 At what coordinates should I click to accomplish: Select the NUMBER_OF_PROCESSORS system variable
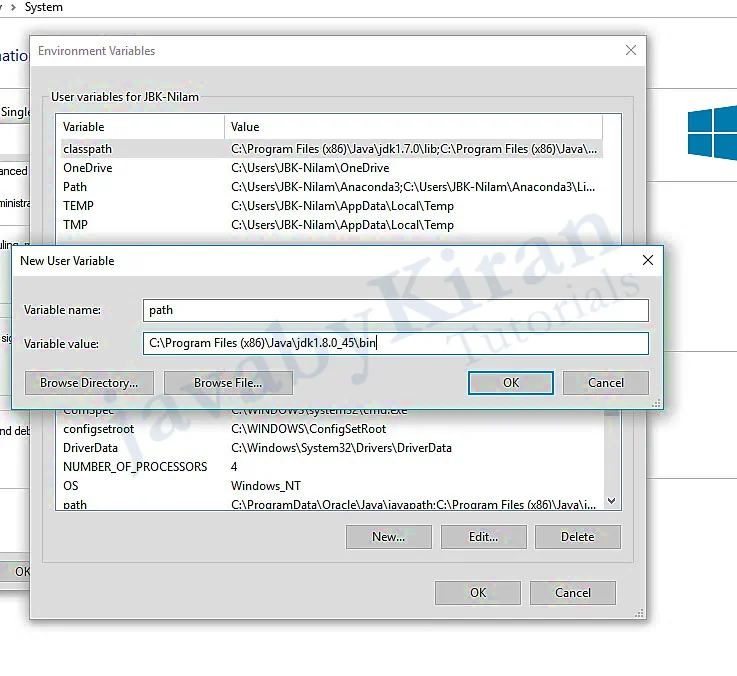click(331, 466)
